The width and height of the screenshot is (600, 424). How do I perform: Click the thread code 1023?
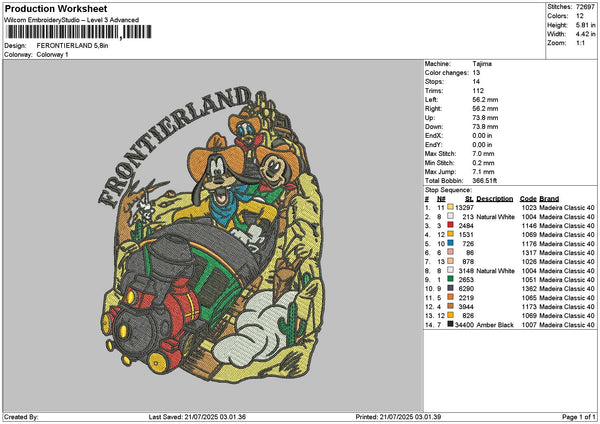click(x=529, y=207)
